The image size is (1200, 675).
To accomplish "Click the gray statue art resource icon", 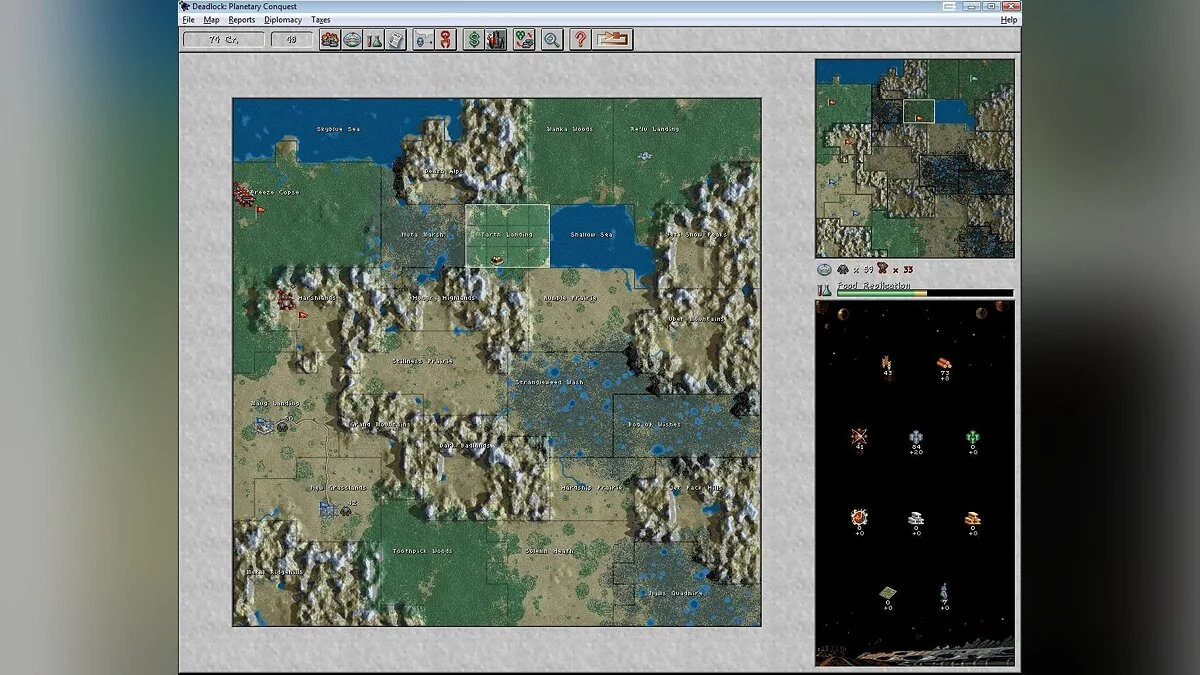I will click(x=943, y=592).
